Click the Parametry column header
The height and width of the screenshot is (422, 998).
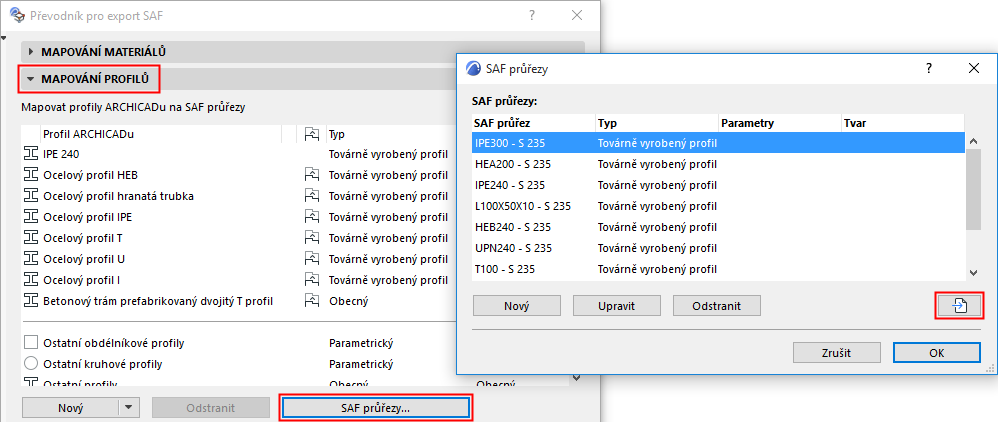780,123
